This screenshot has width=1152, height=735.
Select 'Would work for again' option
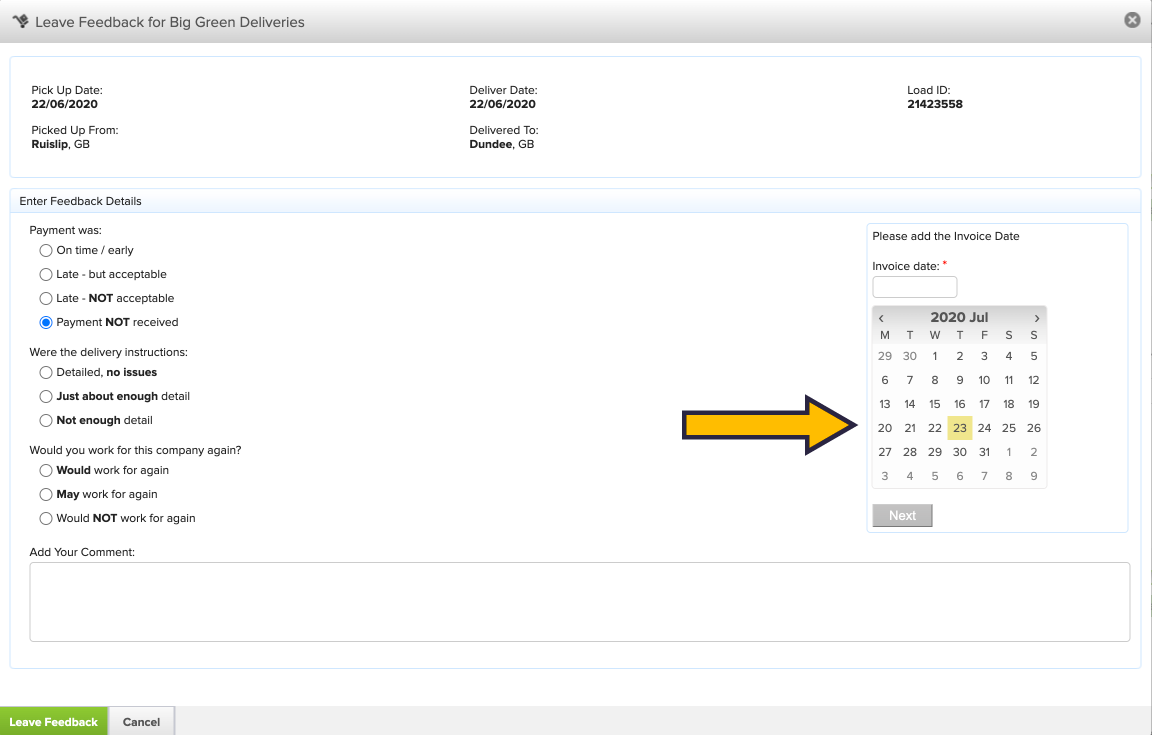point(46,471)
